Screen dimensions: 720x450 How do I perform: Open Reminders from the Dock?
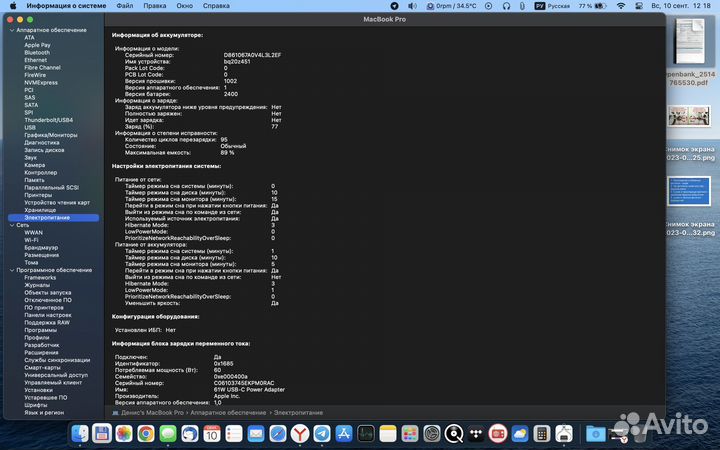click(234, 433)
